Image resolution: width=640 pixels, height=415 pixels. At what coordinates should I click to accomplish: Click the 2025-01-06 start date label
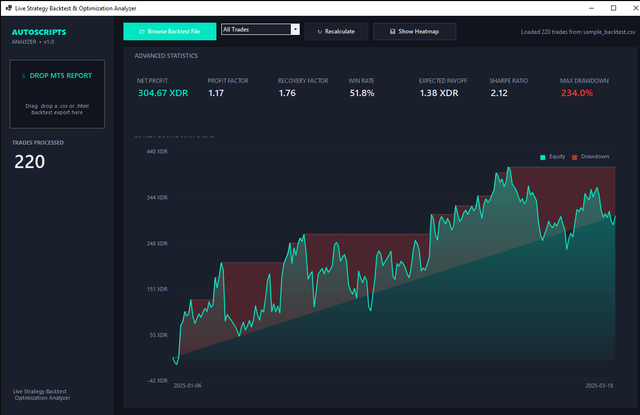[x=187, y=386]
